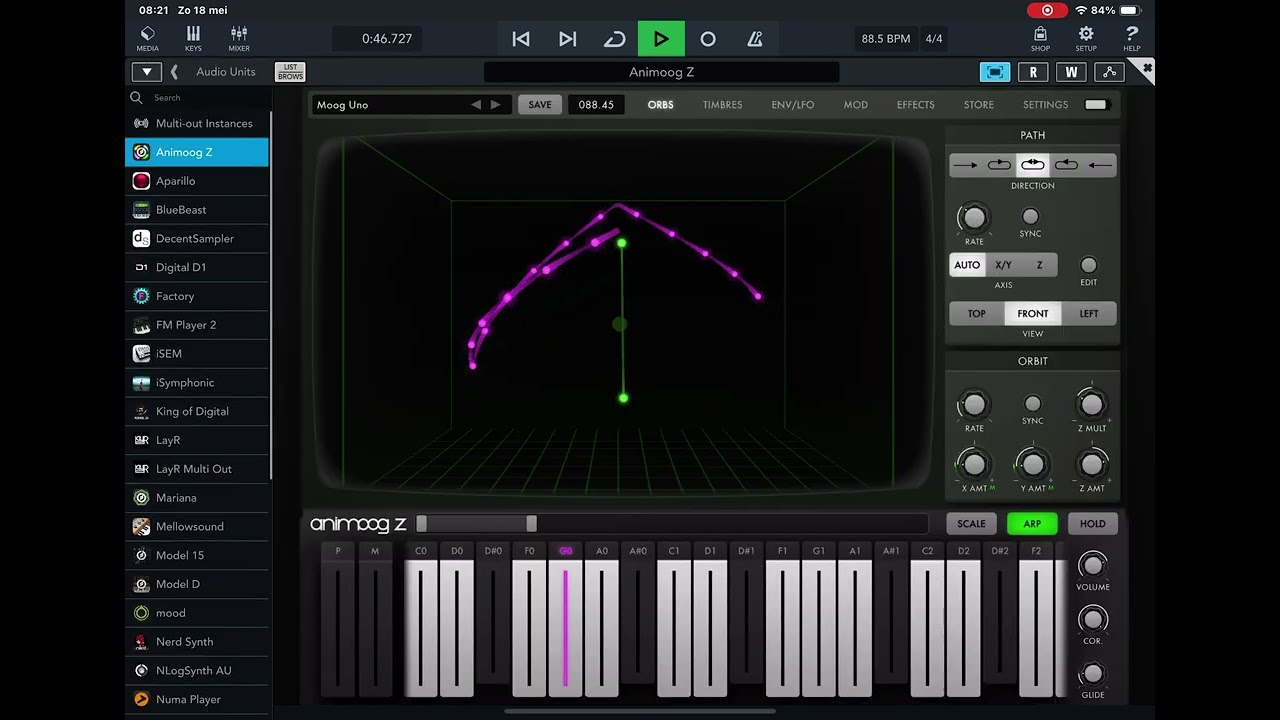
Task: Open the SCALE selector
Action: tap(971, 524)
